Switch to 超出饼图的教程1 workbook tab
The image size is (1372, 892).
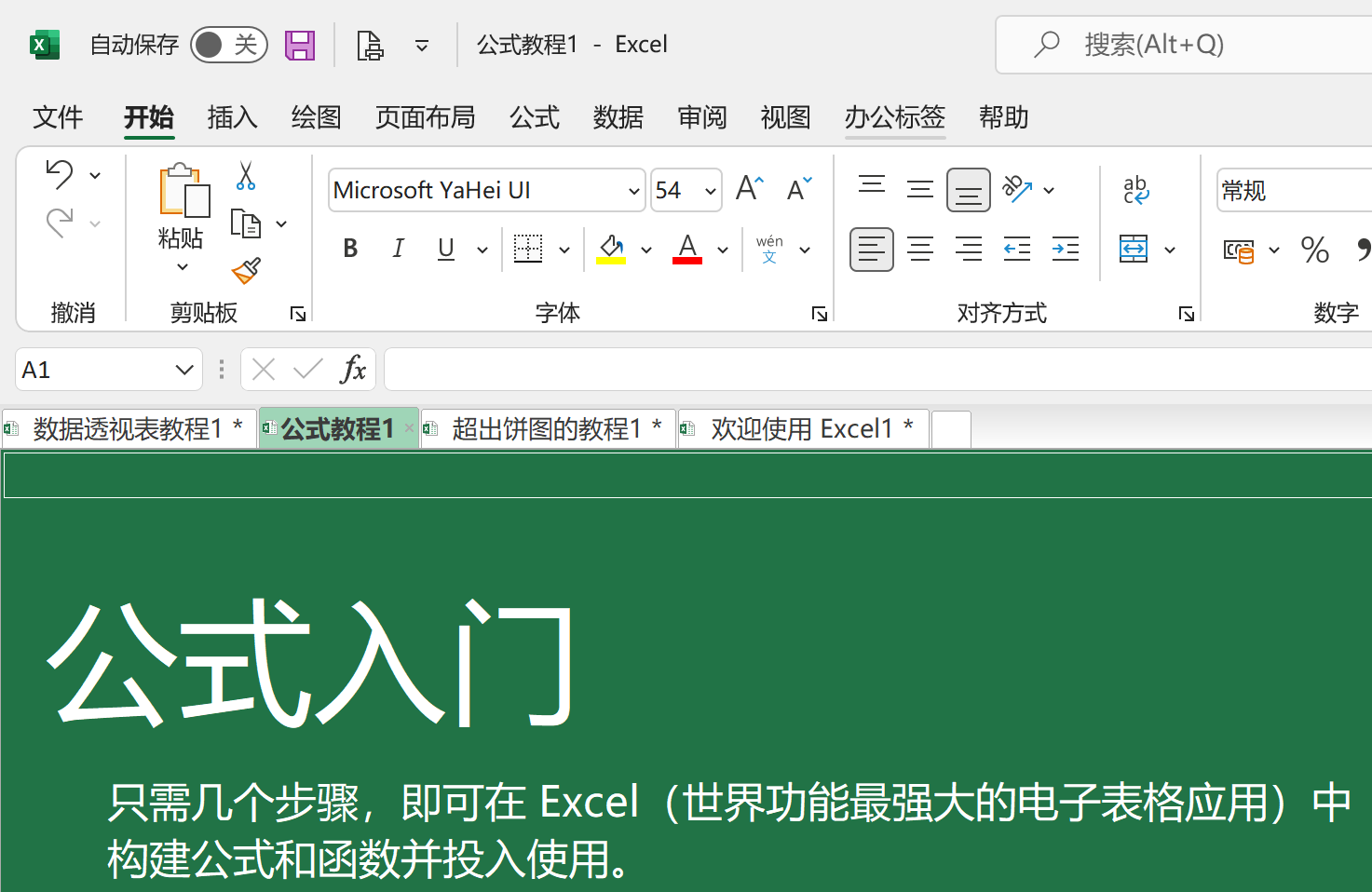pyautogui.click(x=548, y=428)
